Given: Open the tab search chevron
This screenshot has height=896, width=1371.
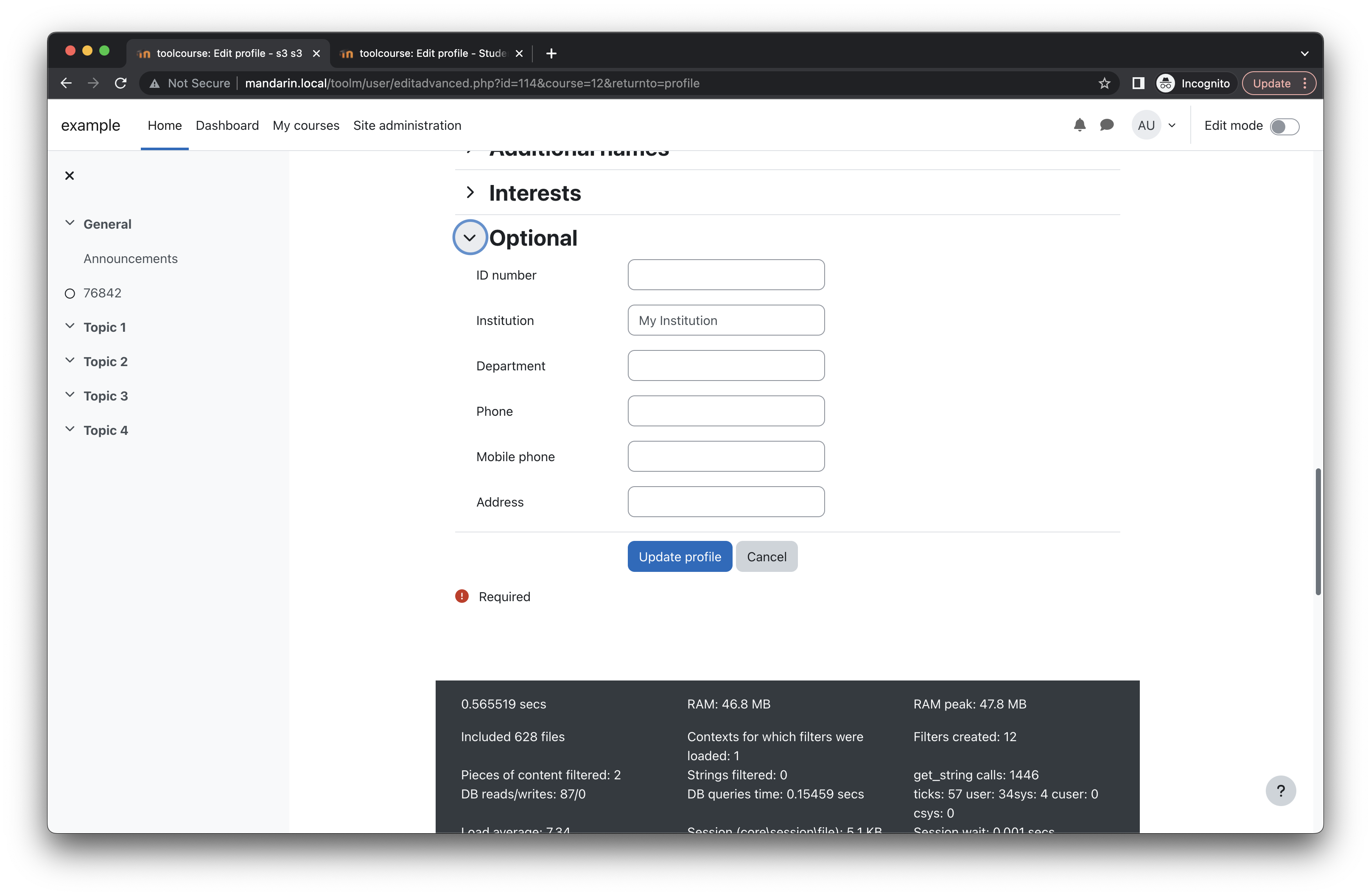Looking at the screenshot, I should point(1304,53).
